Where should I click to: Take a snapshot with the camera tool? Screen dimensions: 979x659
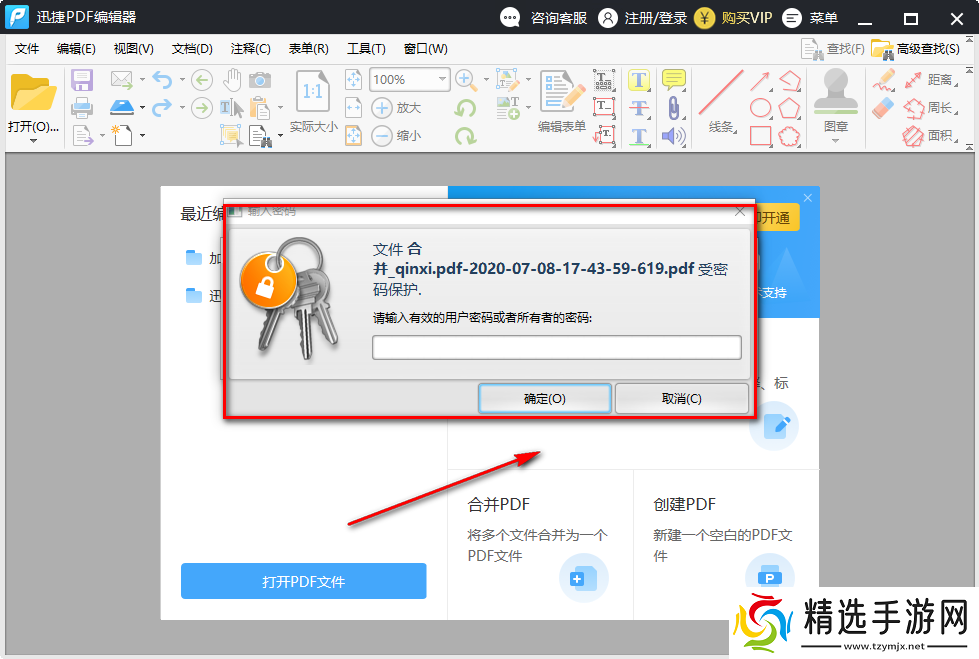coord(260,79)
